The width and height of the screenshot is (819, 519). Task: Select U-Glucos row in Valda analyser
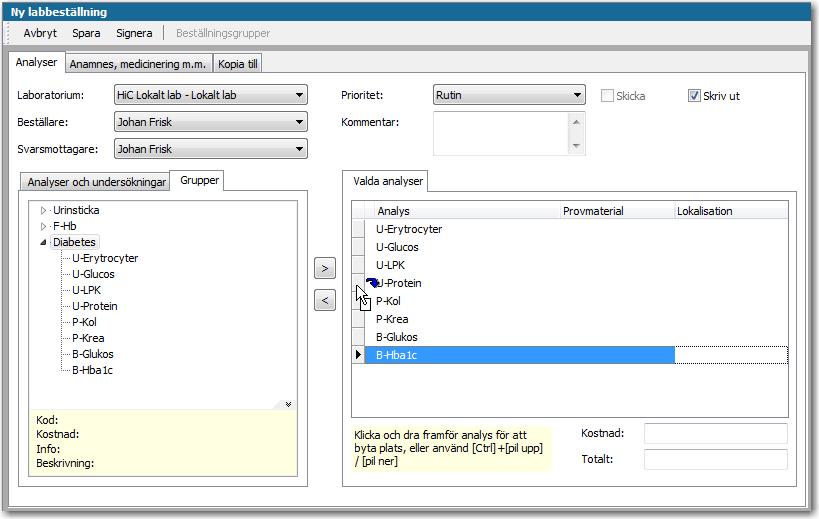click(576, 247)
